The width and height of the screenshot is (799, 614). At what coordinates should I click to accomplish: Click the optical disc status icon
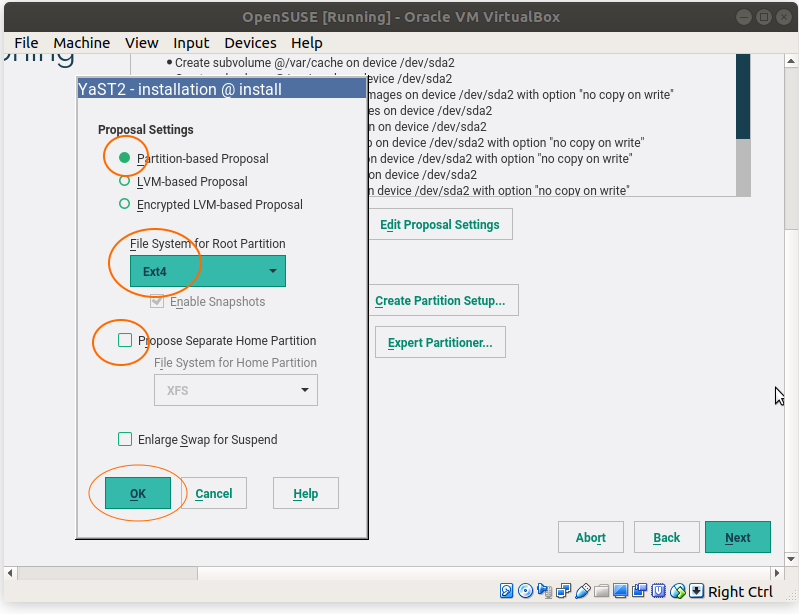[x=525, y=591]
